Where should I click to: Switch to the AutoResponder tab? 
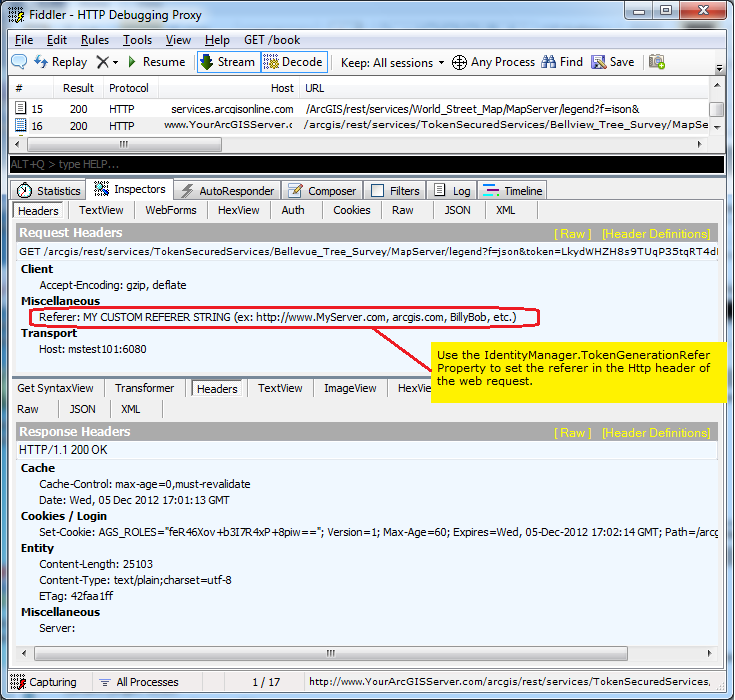point(228,190)
